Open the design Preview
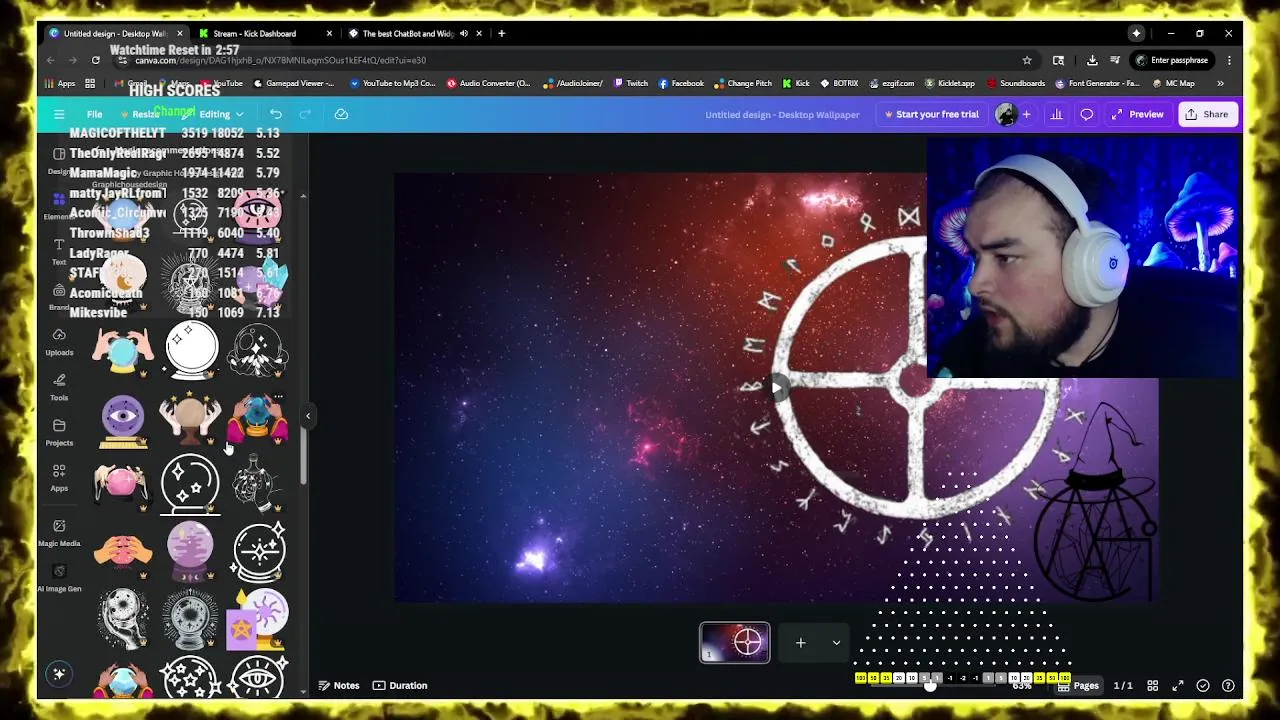 [x=1137, y=114]
